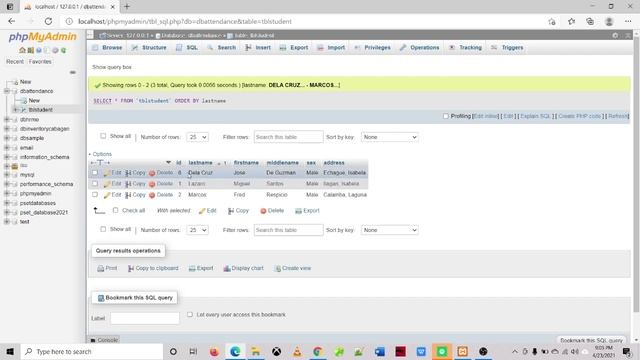Click Copy to clipboard

(153, 268)
